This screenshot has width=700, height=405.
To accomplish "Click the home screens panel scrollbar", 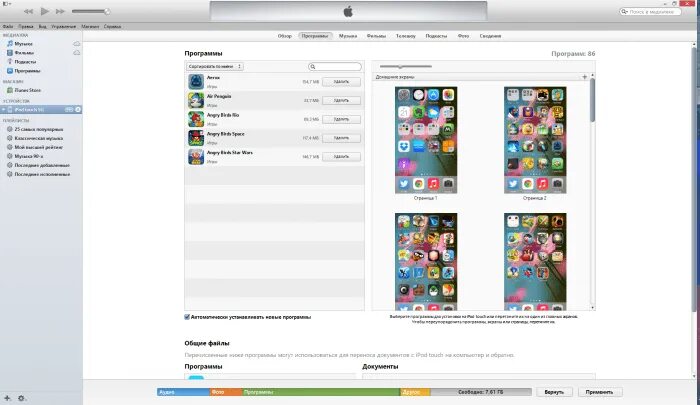I will 592,100.
